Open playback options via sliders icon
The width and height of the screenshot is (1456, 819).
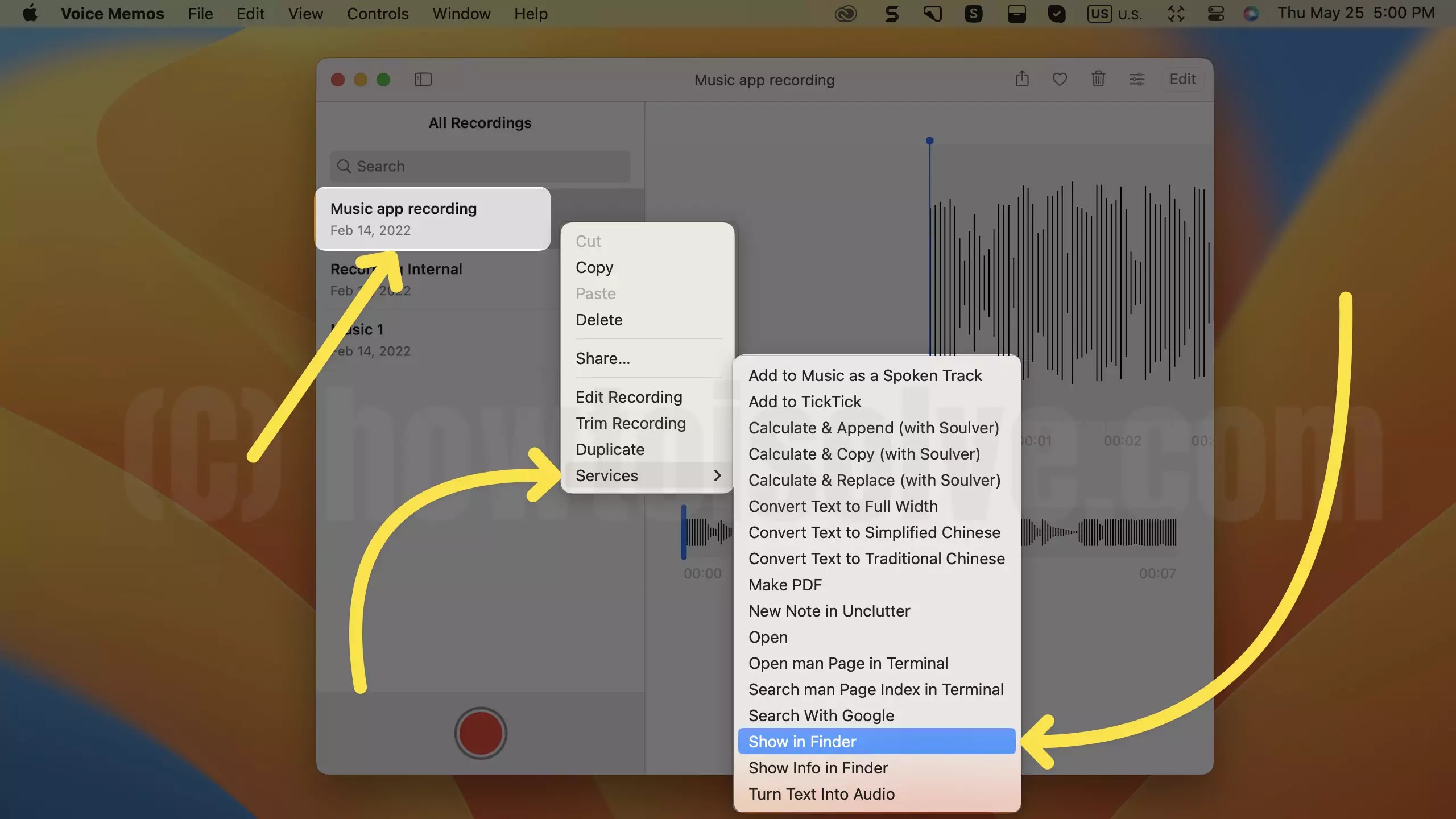1136,79
